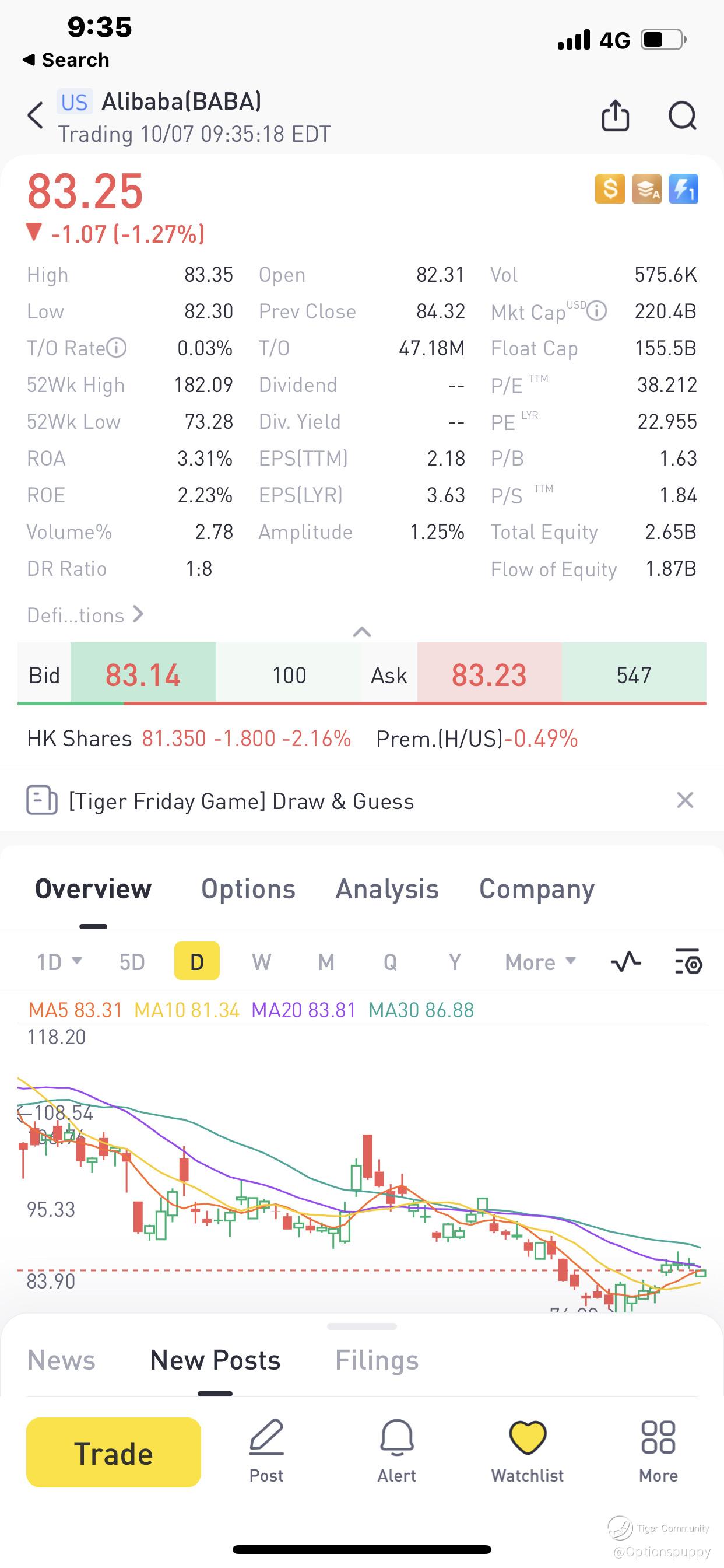
Task: Tap the blue lightning bolt badge
Action: [683, 188]
